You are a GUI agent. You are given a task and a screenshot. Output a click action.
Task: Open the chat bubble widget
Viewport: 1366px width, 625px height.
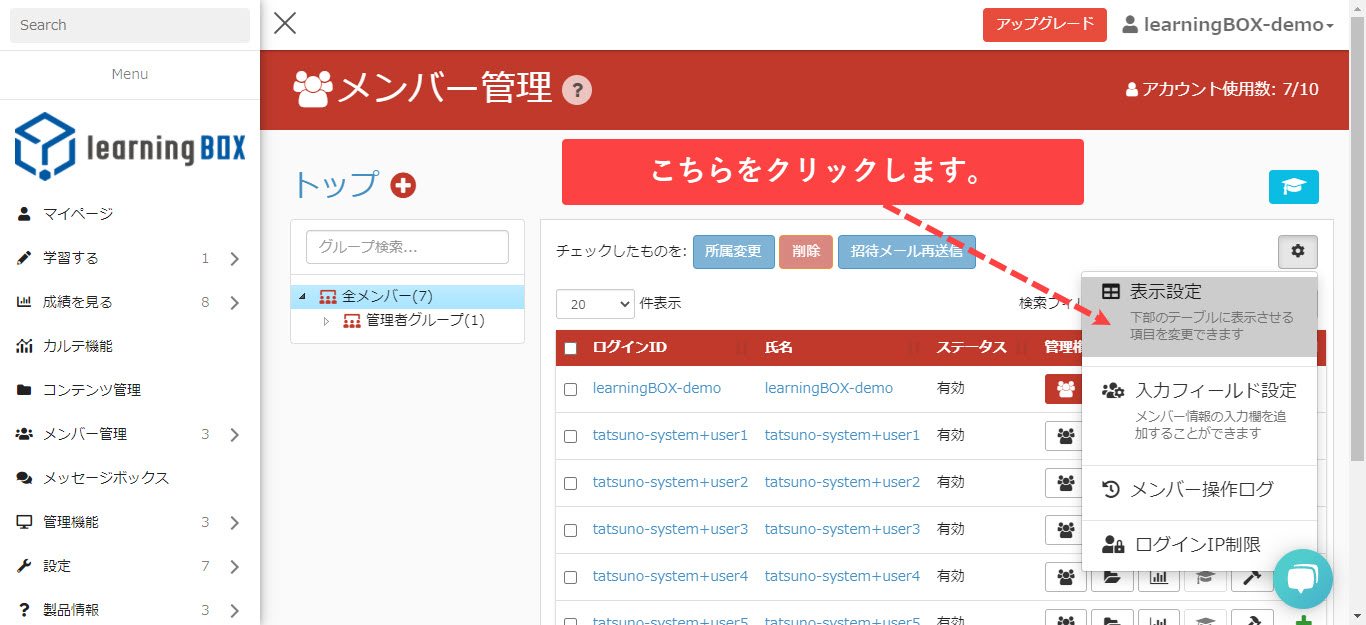coord(1303,579)
